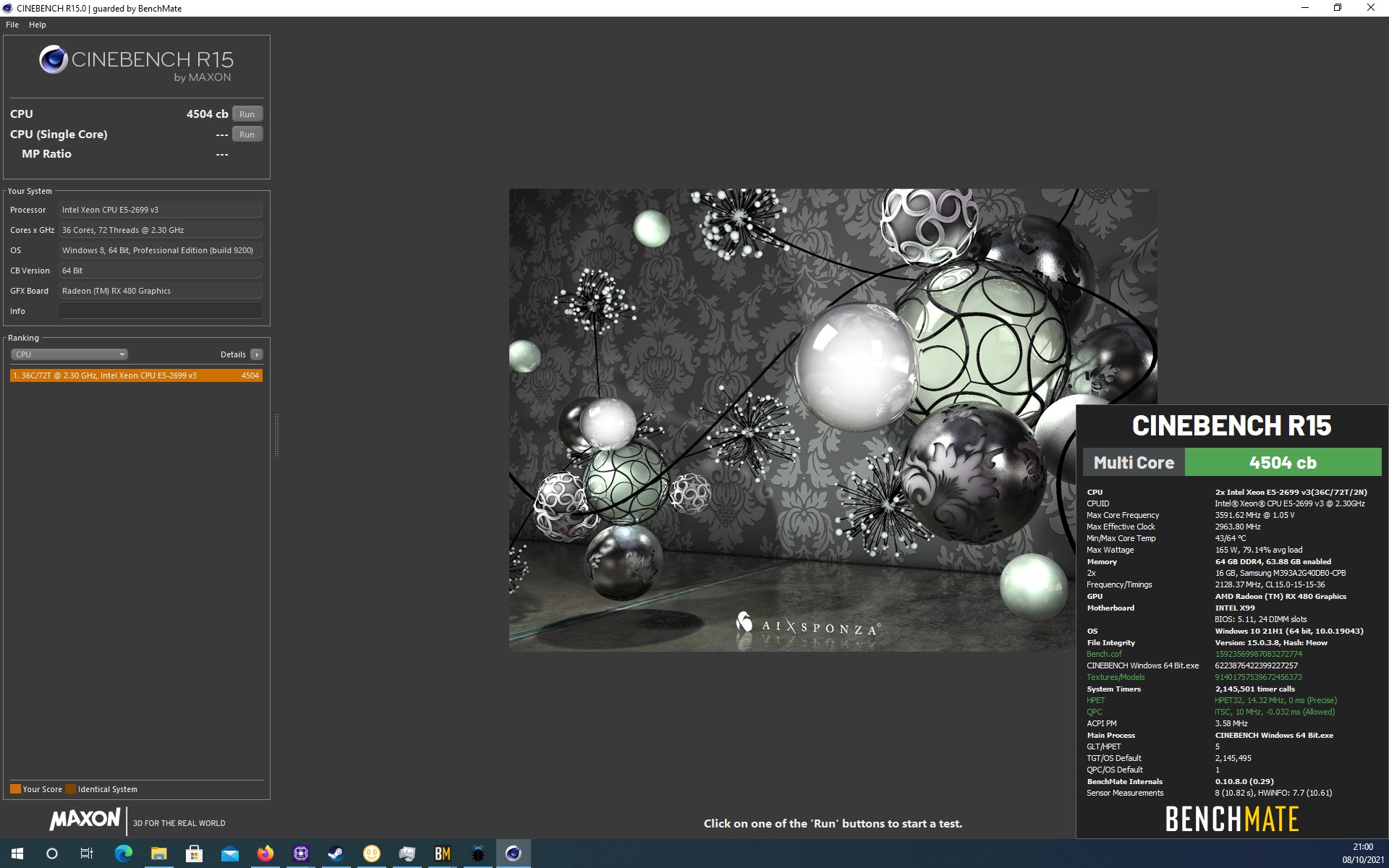Click the QPC timer entry
This screenshot has width=1389, height=868.
click(1095, 712)
